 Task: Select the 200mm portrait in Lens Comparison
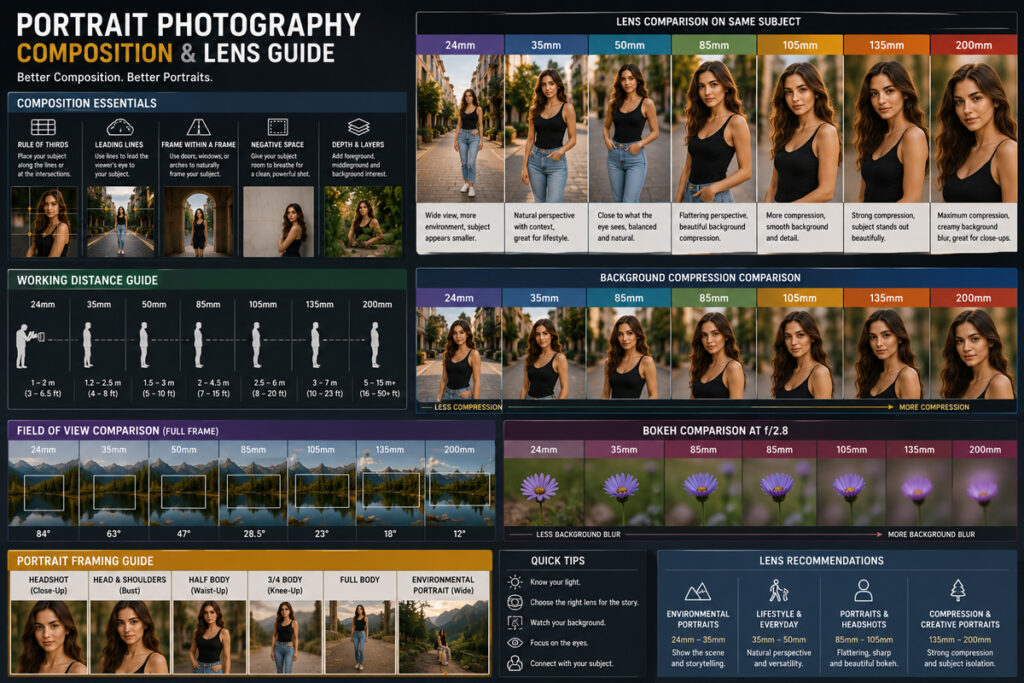click(974, 129)
